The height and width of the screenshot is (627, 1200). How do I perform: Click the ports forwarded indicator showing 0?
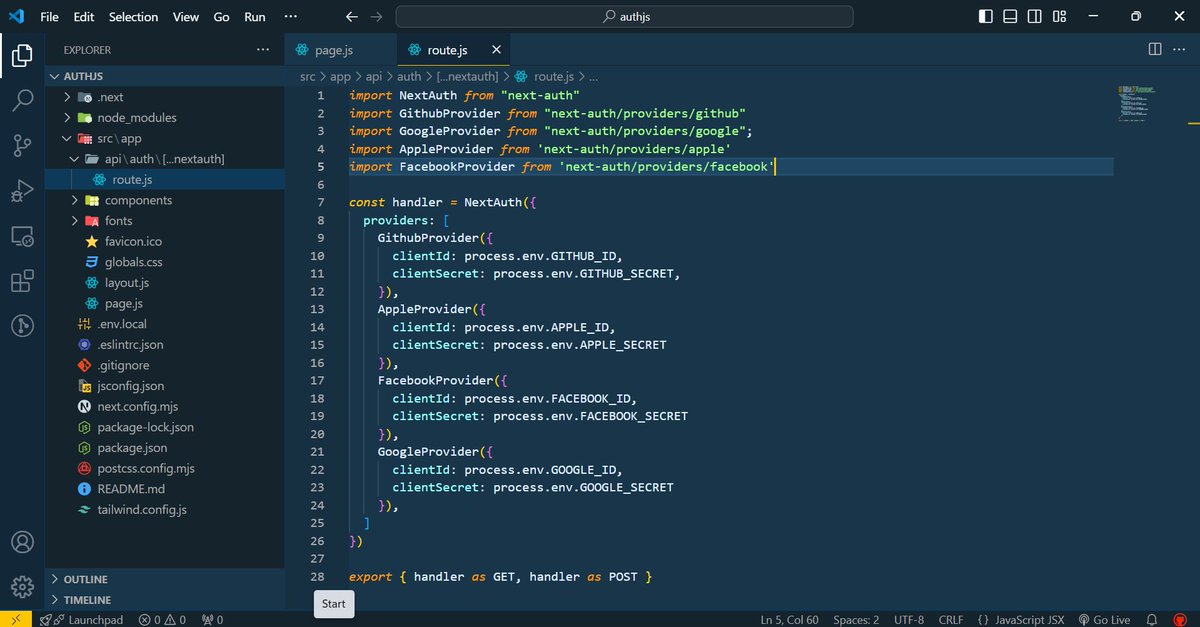213,619
